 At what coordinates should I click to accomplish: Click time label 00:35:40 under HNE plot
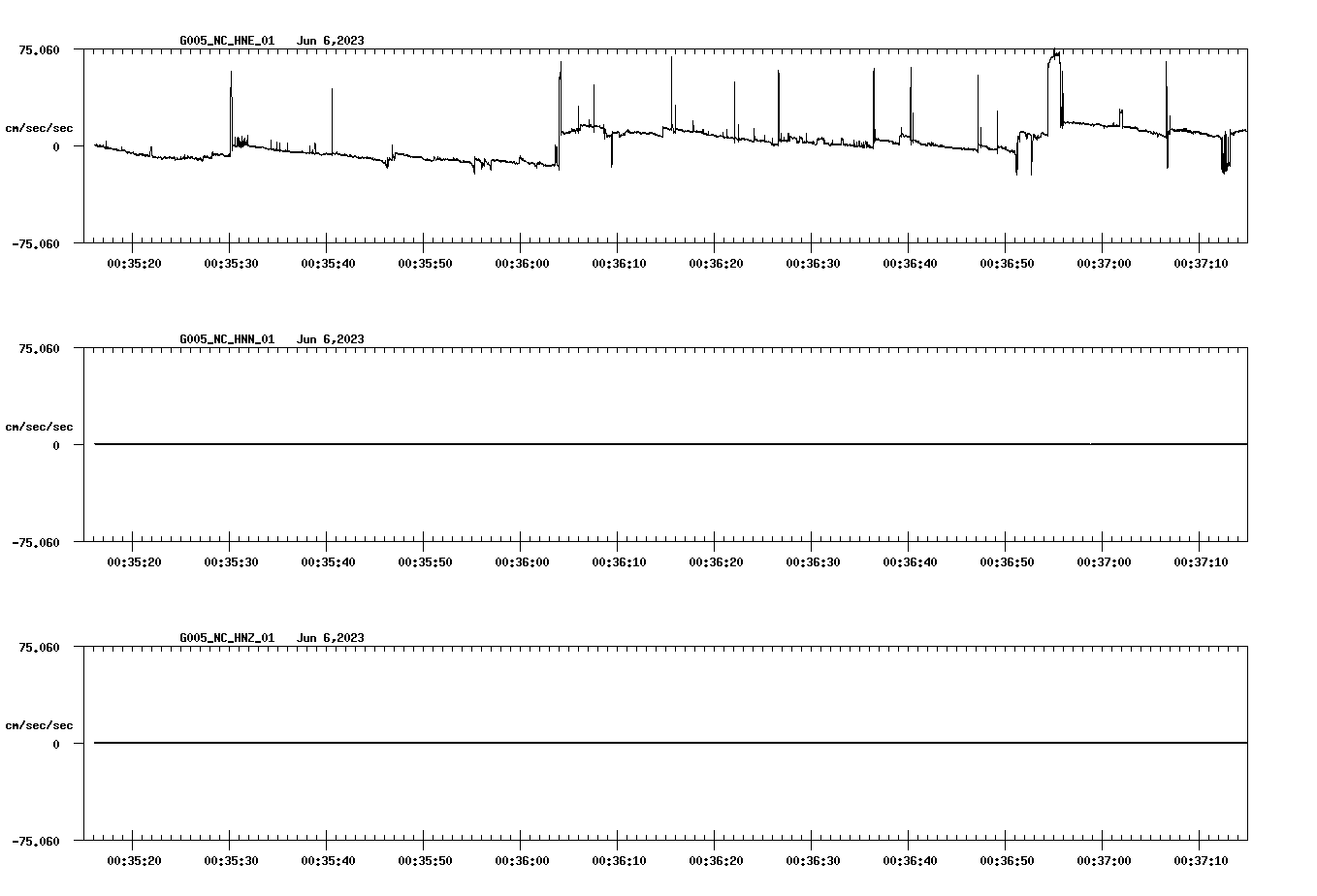coord(328,264)
